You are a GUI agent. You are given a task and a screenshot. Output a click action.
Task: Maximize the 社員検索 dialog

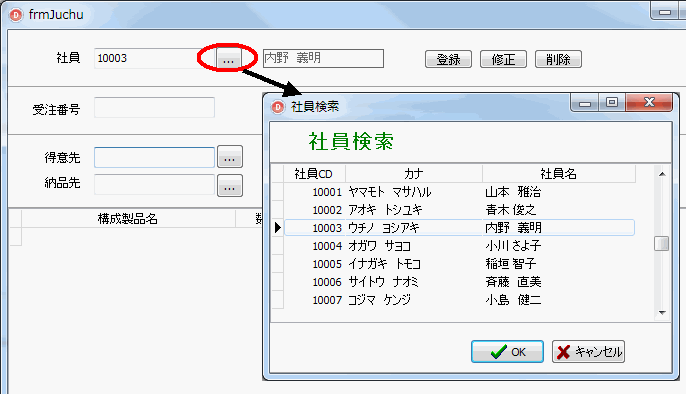tap(612, 102)
